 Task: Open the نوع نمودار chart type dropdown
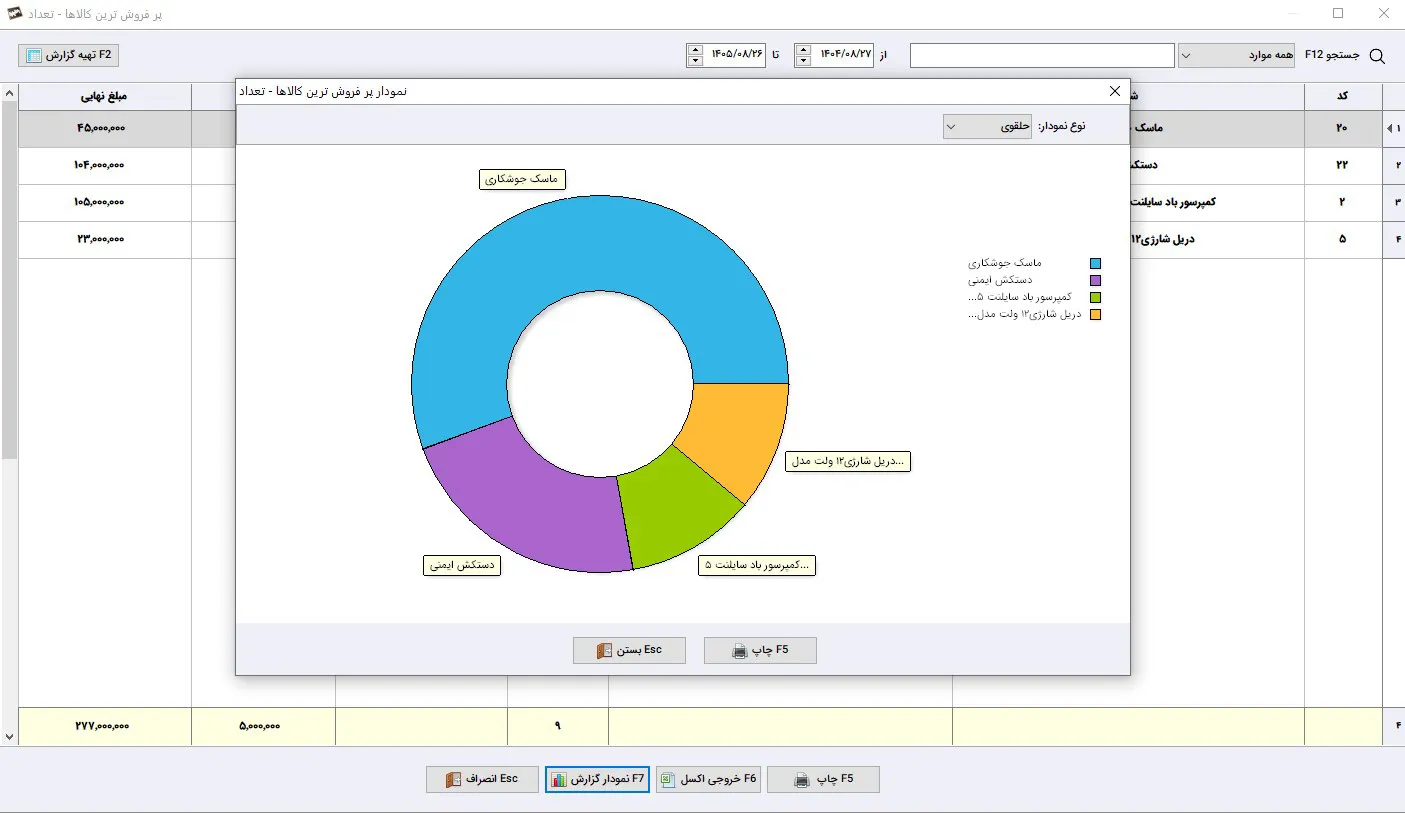point(987,127)
